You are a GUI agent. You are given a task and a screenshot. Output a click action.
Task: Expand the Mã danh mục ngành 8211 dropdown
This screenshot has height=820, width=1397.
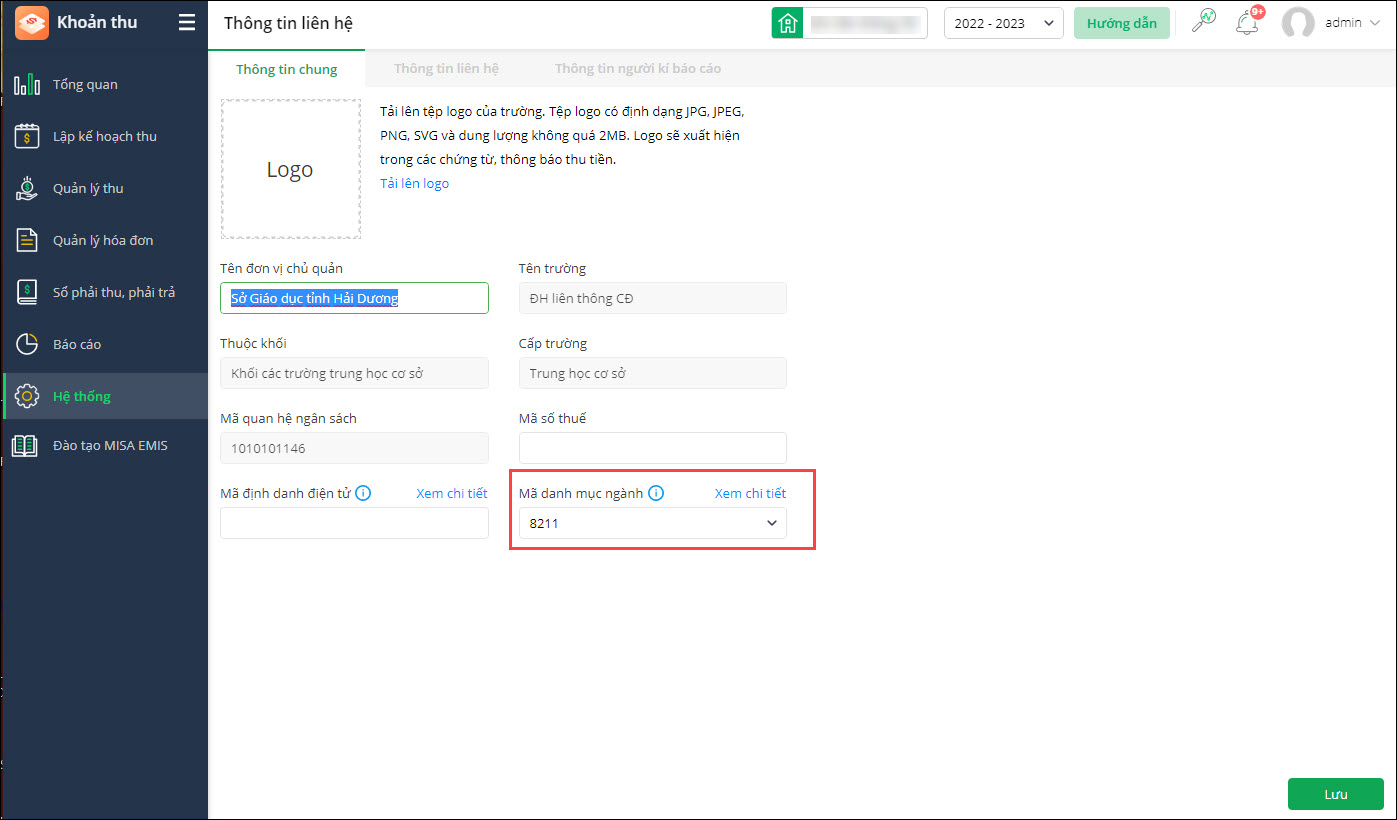(x=771, y=523)
